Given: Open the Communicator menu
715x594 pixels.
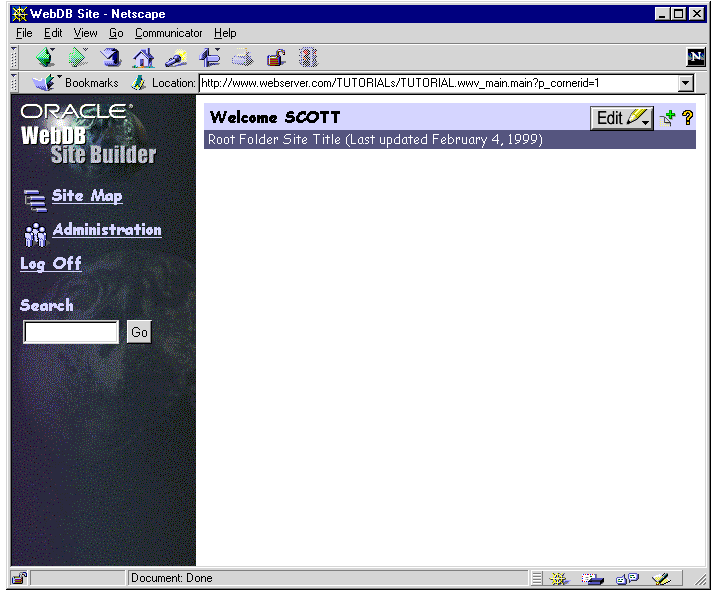Looking at the screenshot, I should 168,33.
